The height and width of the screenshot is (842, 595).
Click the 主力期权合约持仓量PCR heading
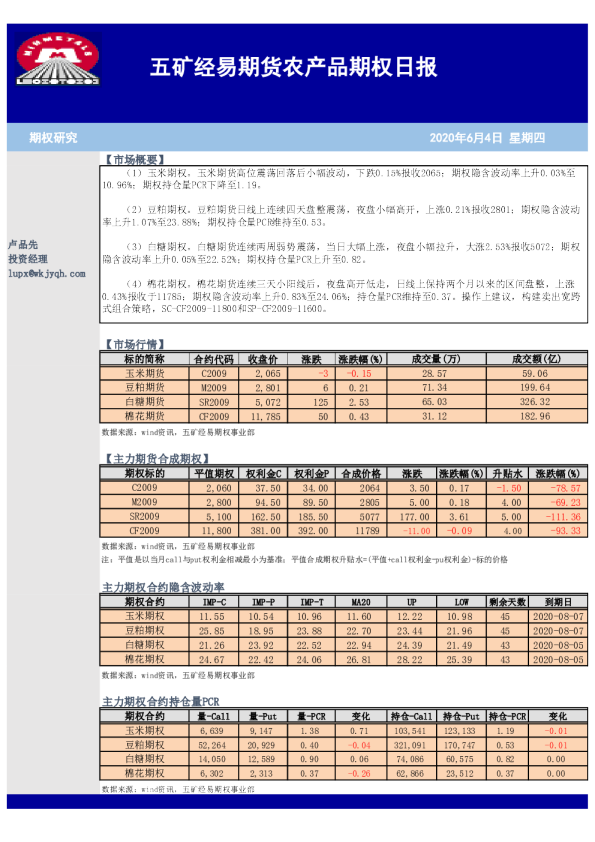tap(161, 701)
